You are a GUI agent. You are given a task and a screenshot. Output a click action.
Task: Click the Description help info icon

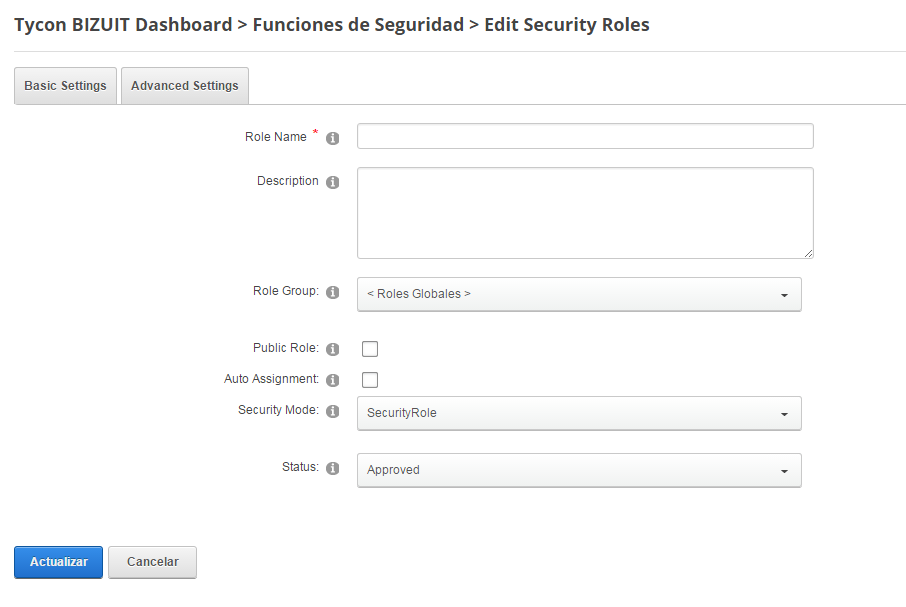tap(332, 182)
